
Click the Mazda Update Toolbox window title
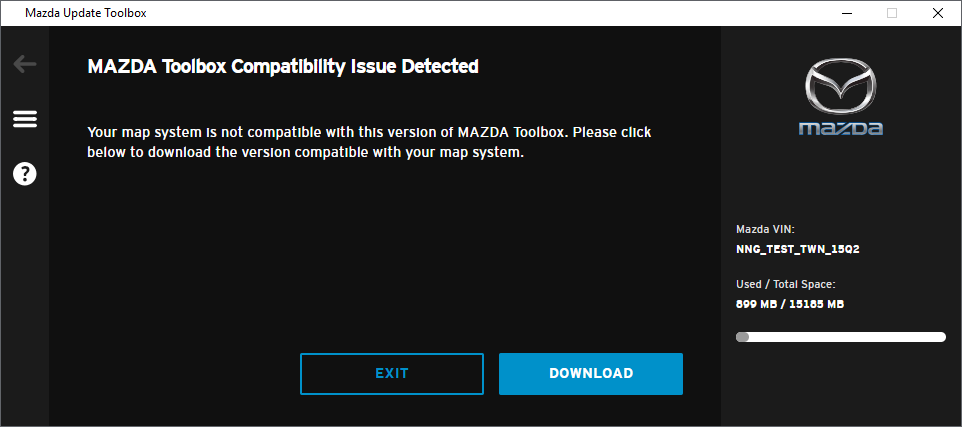(85, 13)
